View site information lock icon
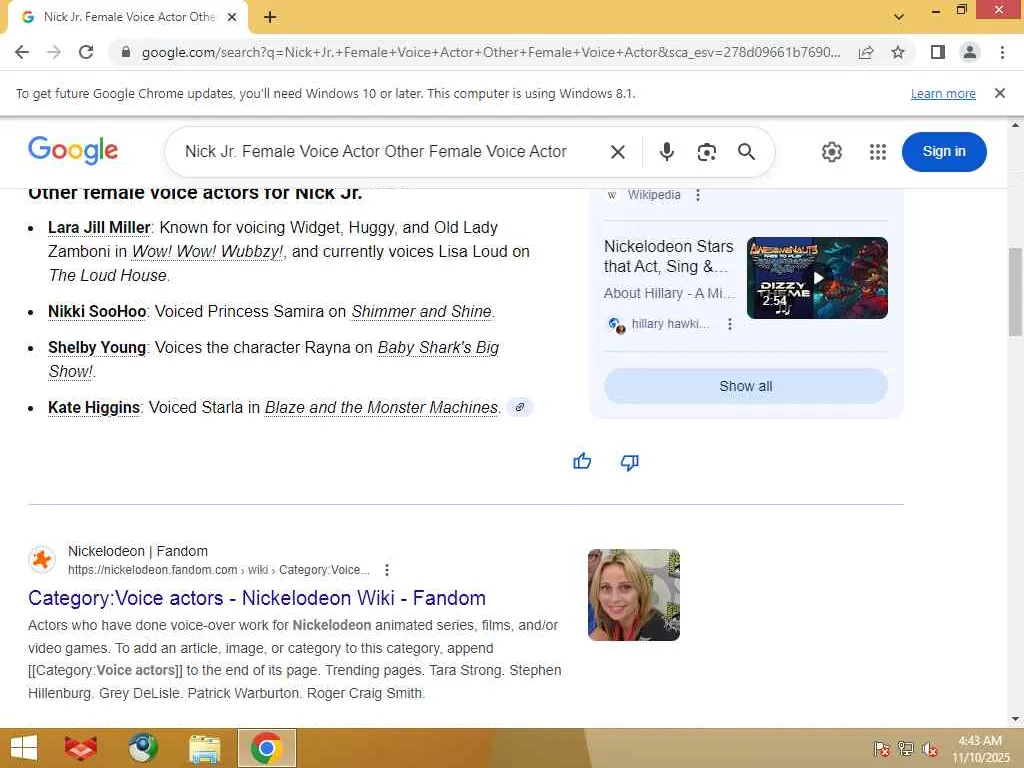This screenshot has height=768, width=1024. (x=126, y=52)
